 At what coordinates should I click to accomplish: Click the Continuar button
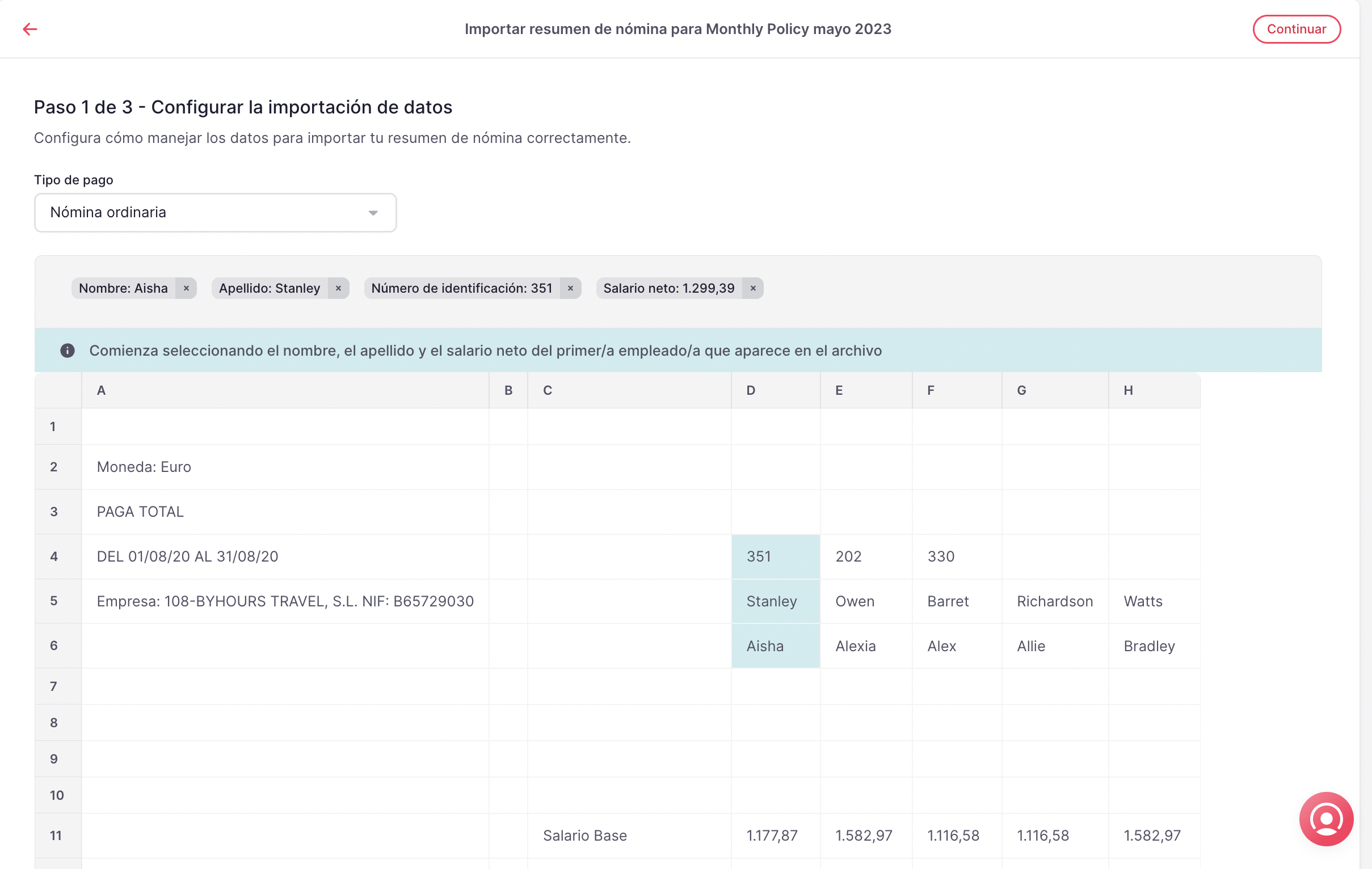click(x=1296, y=29)
